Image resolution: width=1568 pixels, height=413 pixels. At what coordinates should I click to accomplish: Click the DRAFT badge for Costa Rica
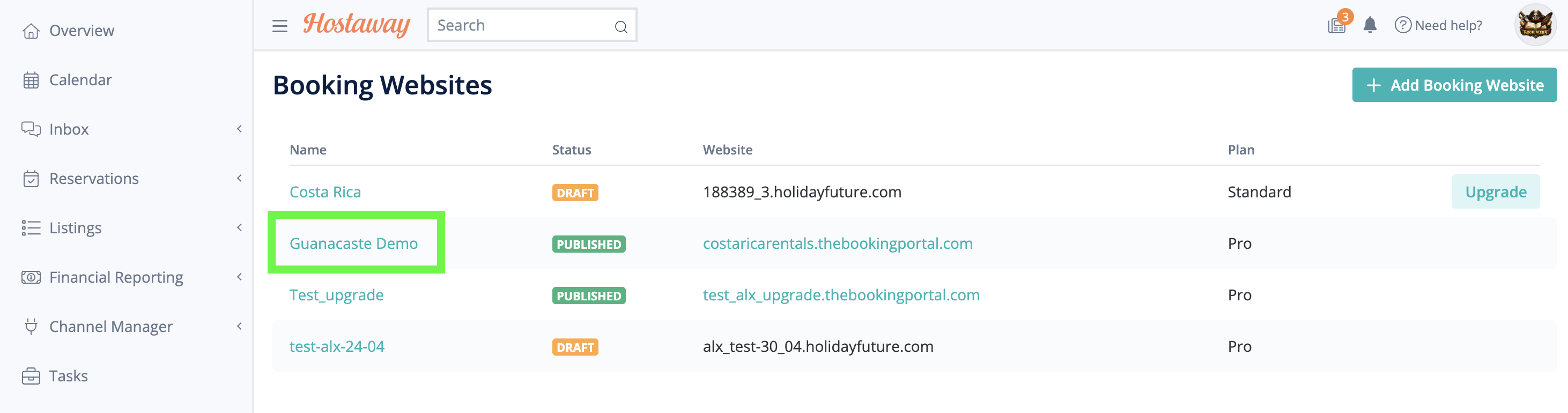pos(575,193)
